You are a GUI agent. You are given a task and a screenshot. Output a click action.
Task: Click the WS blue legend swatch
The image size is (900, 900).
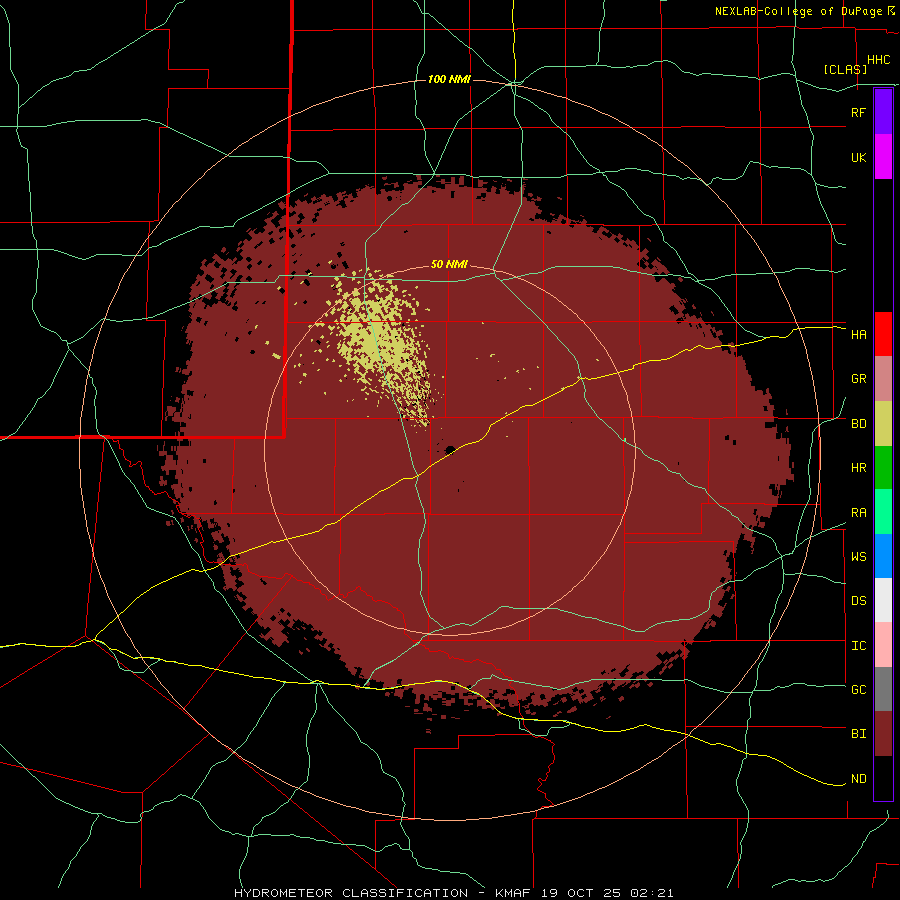(883, 556)
